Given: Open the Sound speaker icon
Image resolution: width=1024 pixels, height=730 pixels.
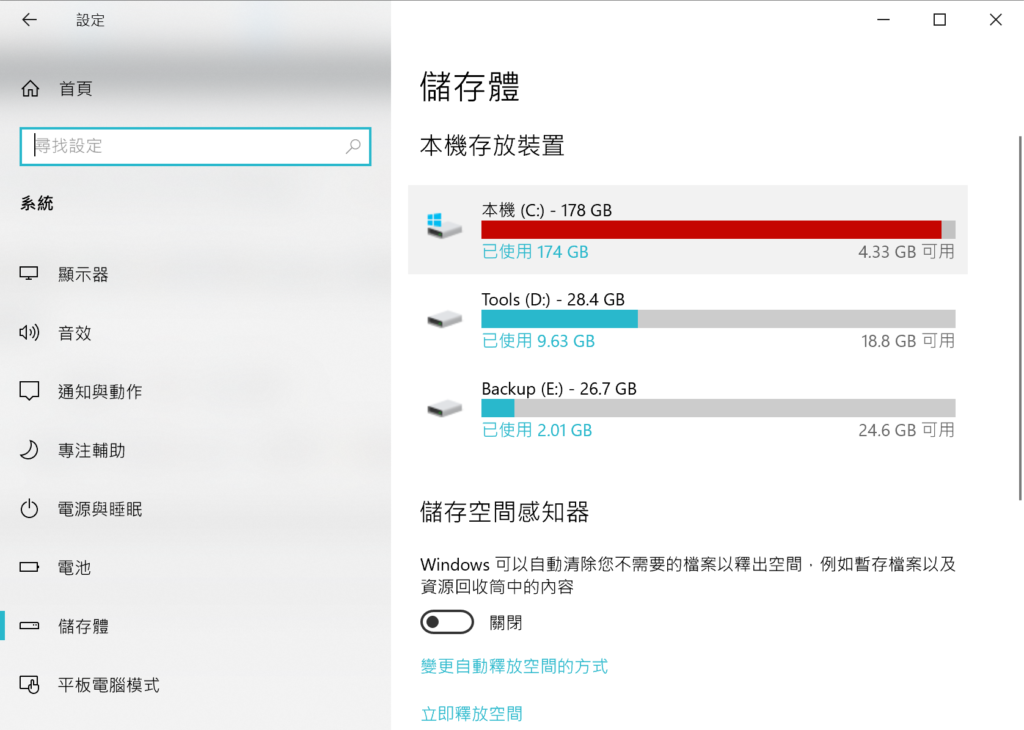Looking at the screenshot, I should click(x=29, y=332).
